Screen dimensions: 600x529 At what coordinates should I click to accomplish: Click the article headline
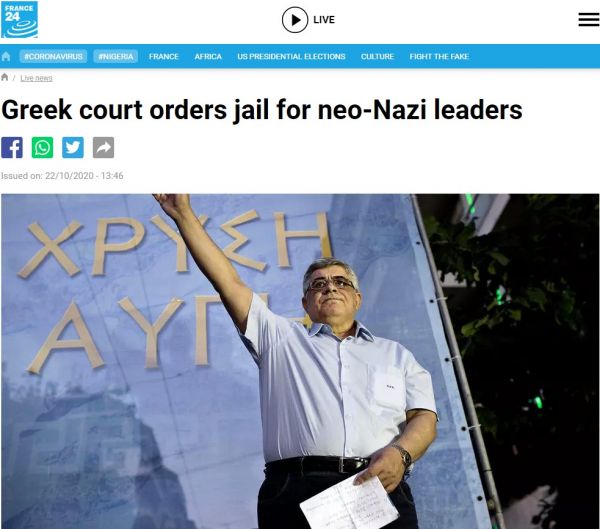(x=262, y=110)
